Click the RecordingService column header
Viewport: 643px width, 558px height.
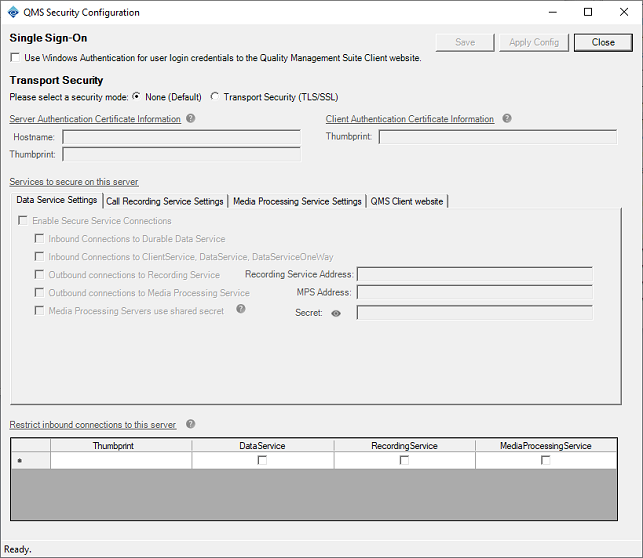[404, 446]
